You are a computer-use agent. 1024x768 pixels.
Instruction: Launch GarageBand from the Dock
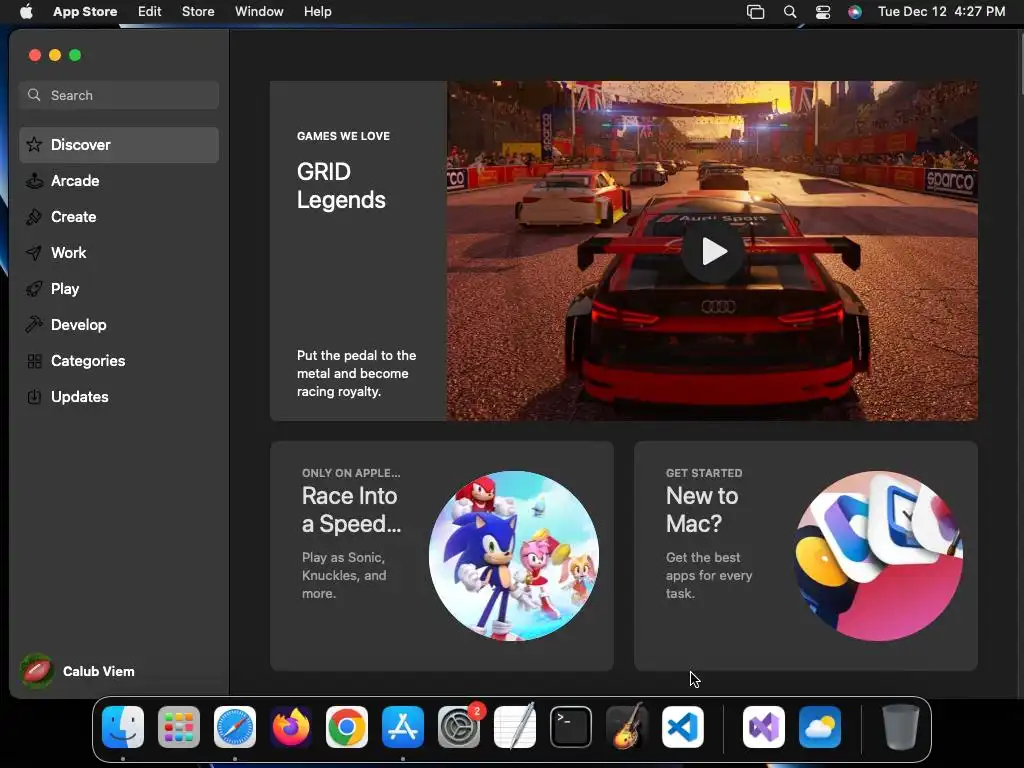point(627,726)
